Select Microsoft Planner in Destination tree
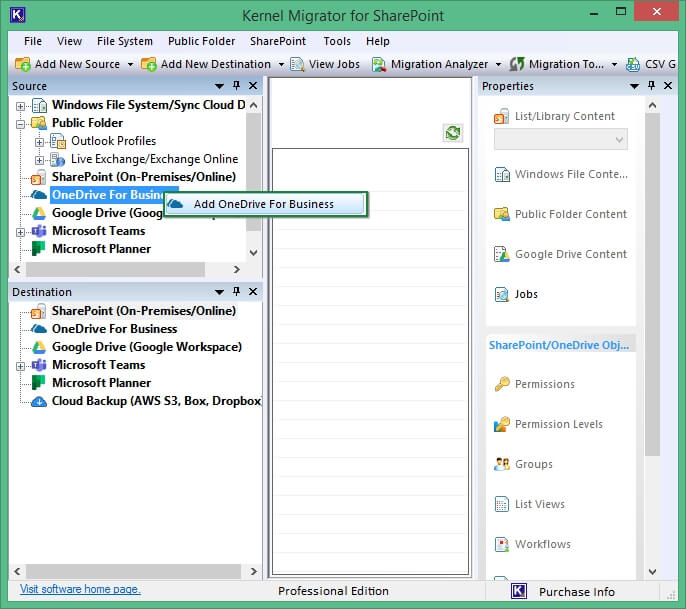The image size is (686, 609). (102, 383)
